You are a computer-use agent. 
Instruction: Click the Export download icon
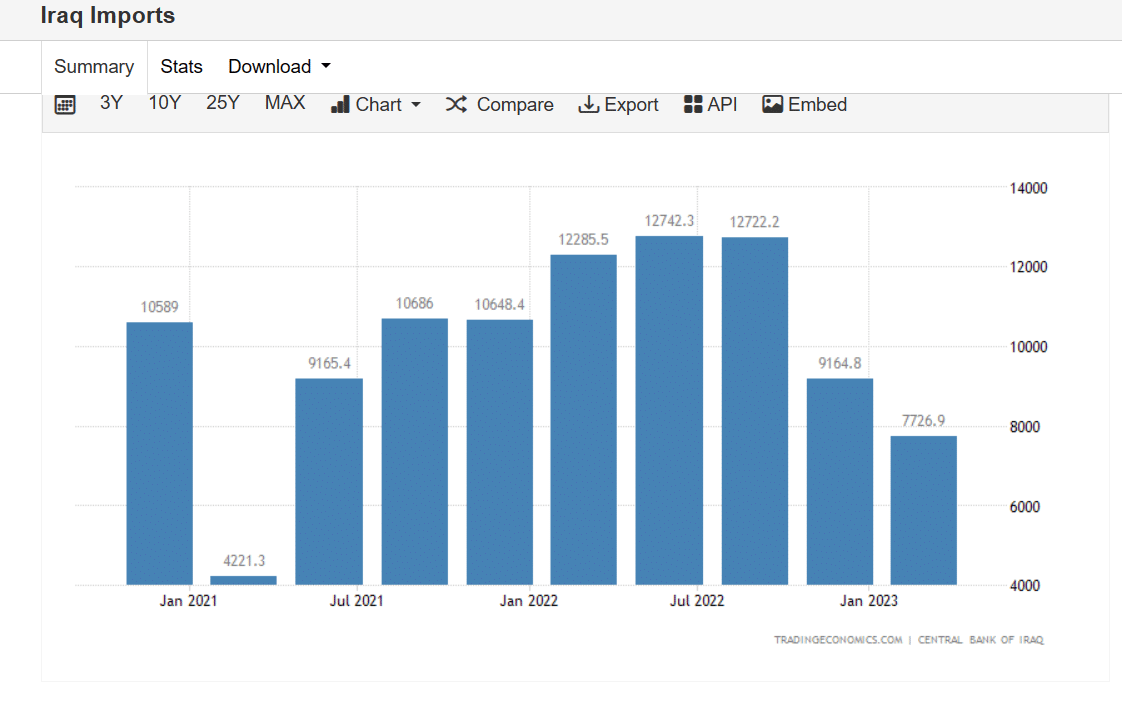click(589, 105)
